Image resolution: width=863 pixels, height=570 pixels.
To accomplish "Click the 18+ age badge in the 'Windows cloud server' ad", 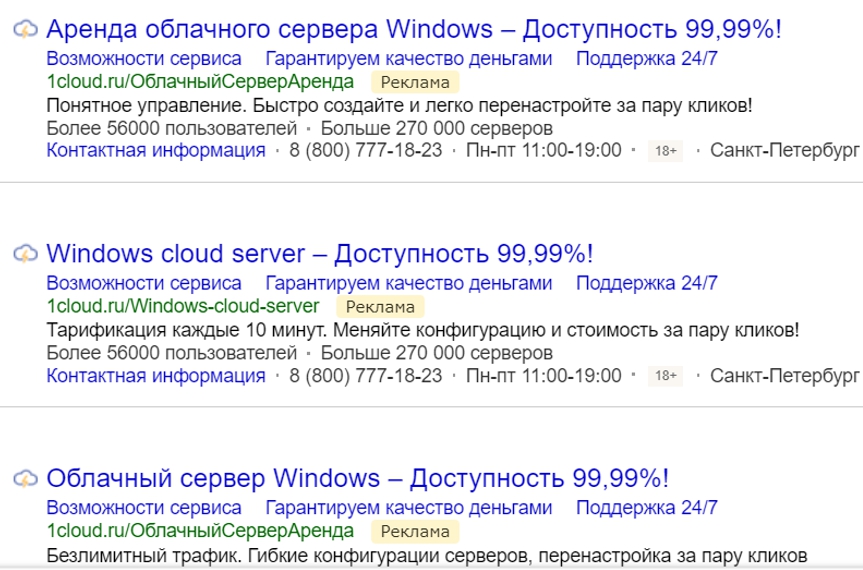I will [x=665, y=376].
